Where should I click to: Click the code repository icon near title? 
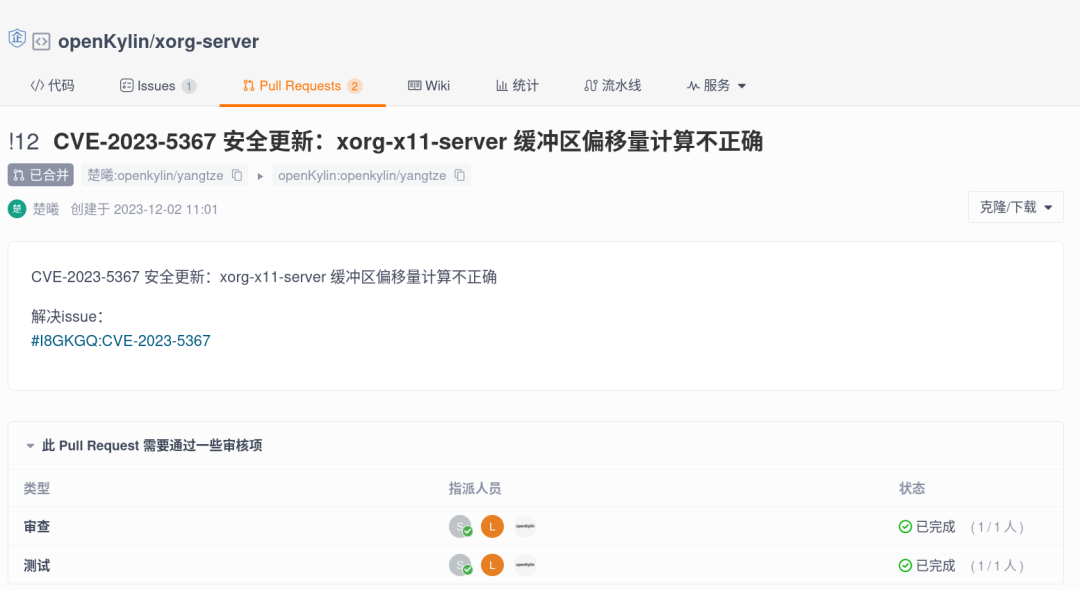click(x=41, y=42)
